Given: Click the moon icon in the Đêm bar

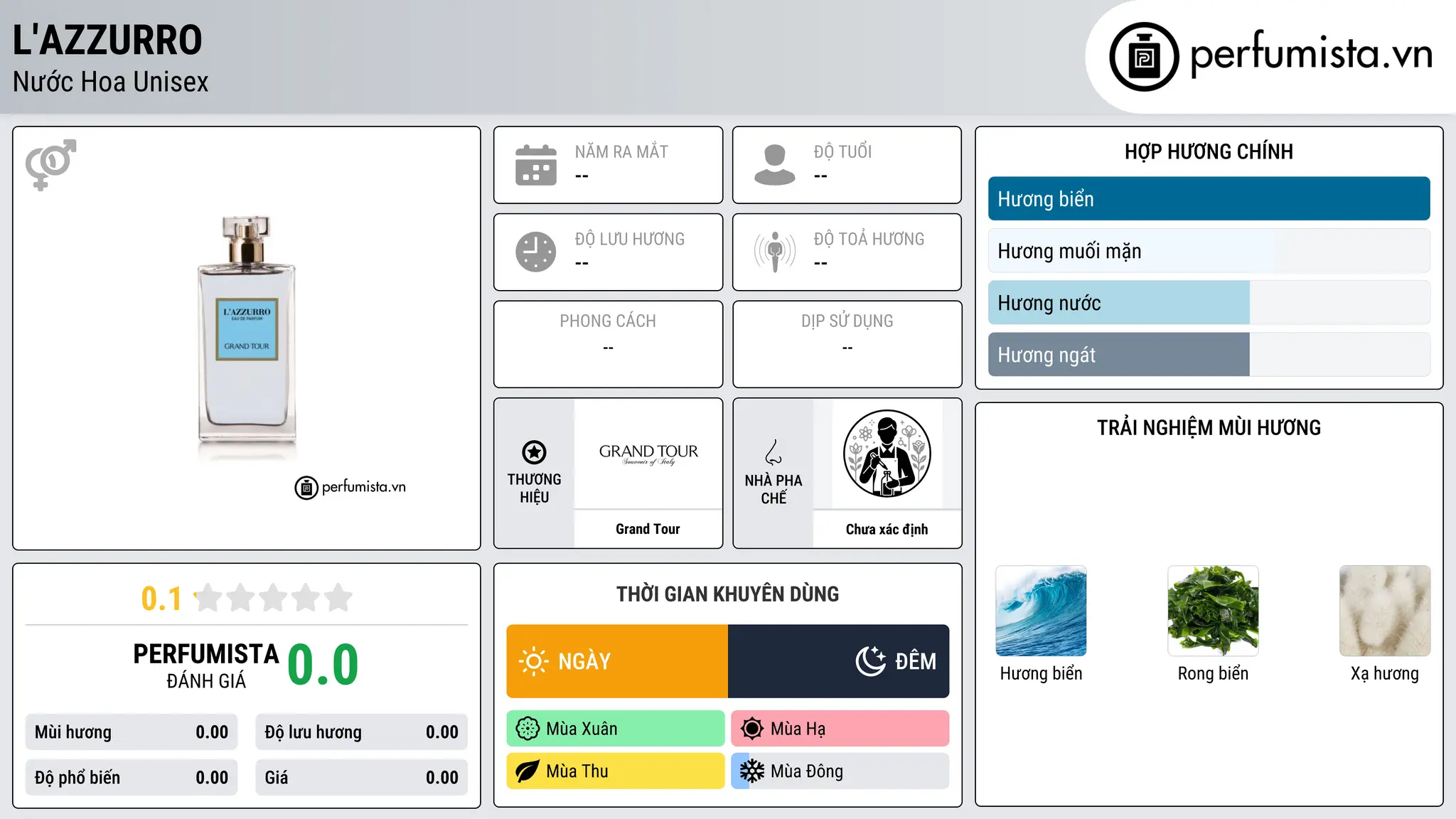Looking at the screenshot, I should tap(870, 661).
